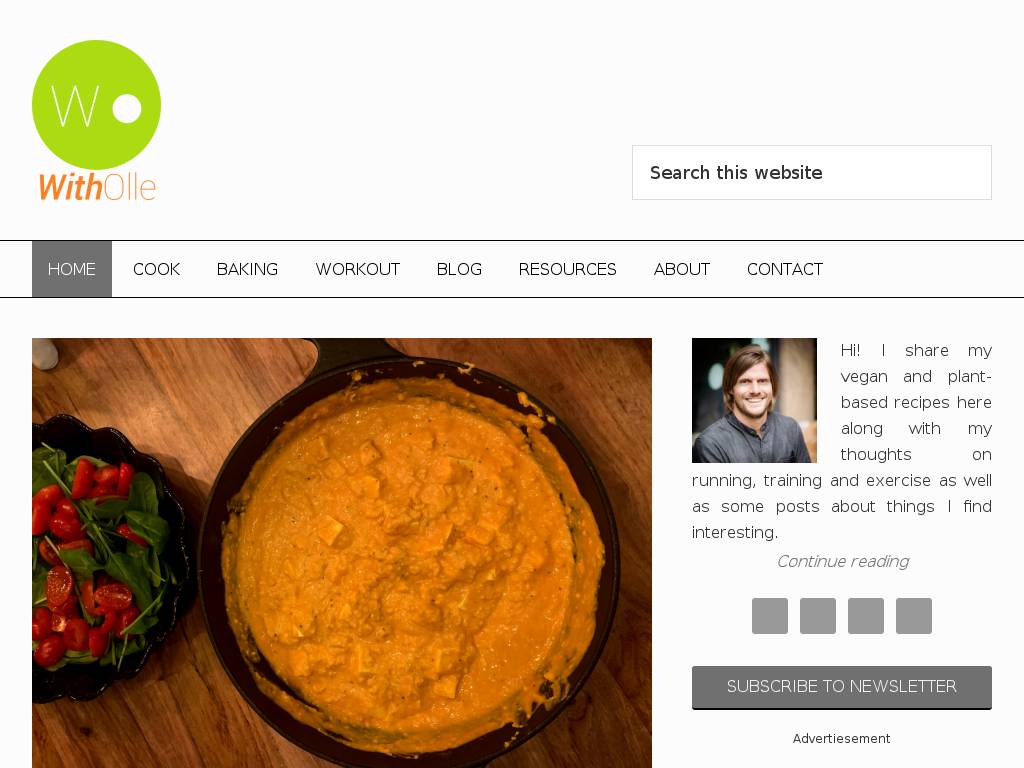Click the first gray social icon square
This screenshot has height=768, width=1024.
pyautogui.click(x=770, y=616)
